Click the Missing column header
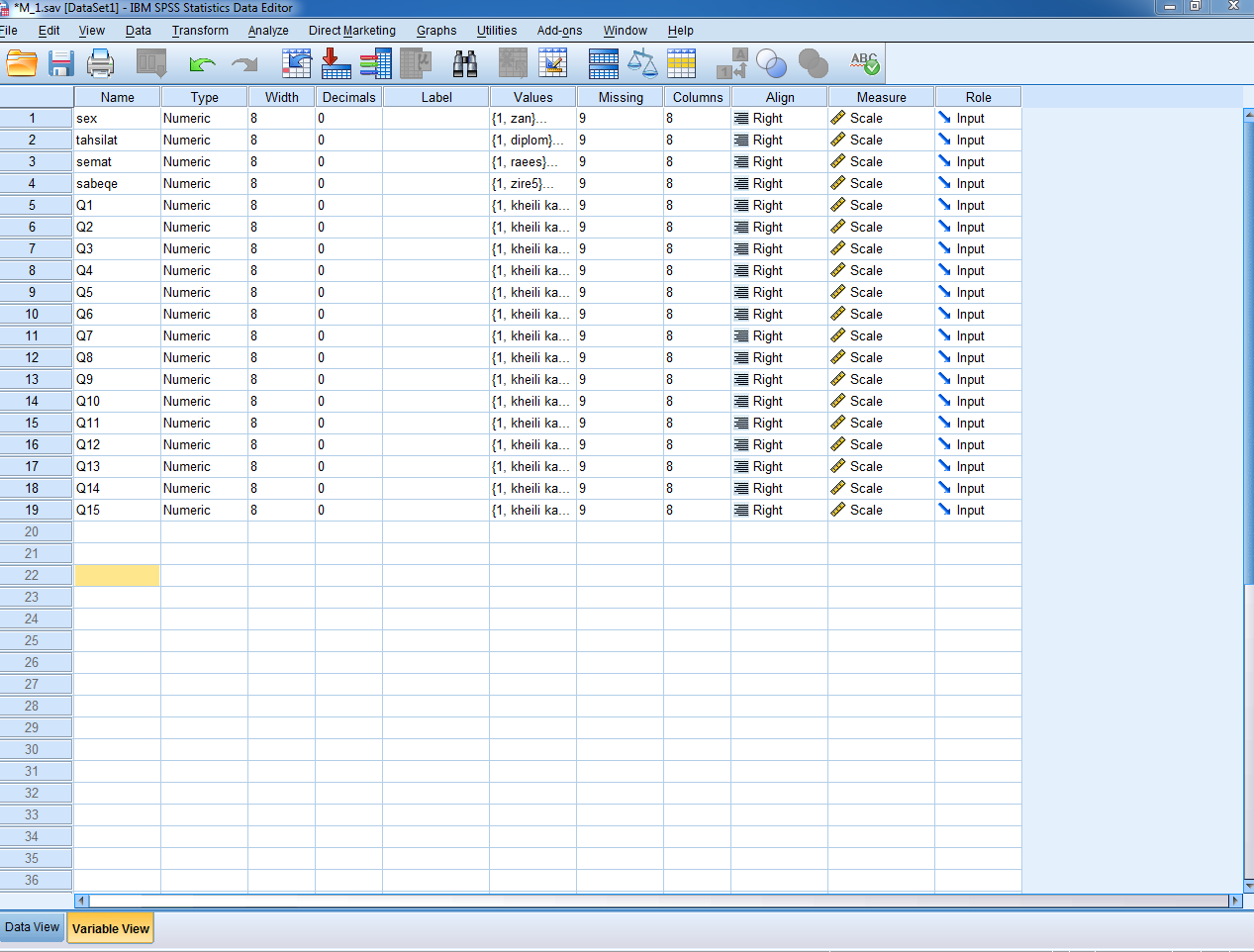 tap(621, 97)
